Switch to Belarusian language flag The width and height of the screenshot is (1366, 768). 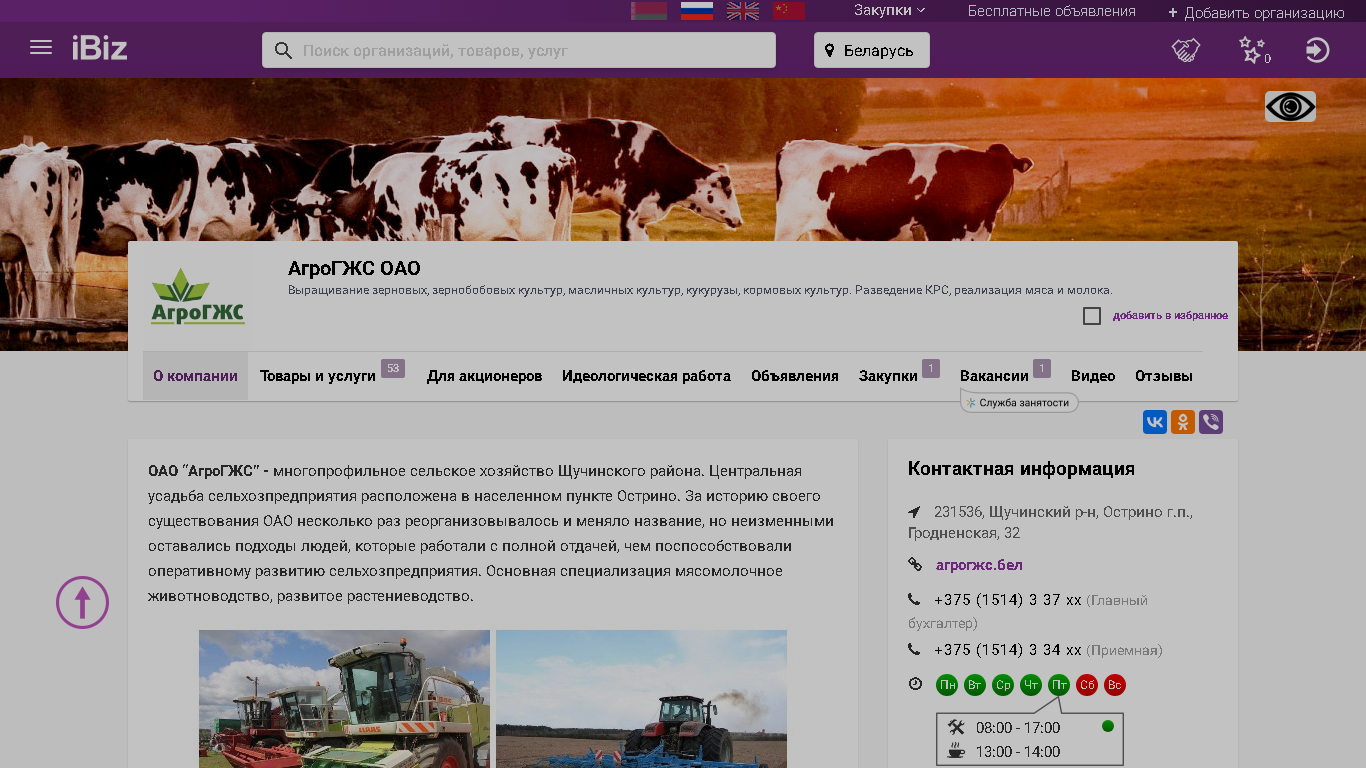coord(649,11)
